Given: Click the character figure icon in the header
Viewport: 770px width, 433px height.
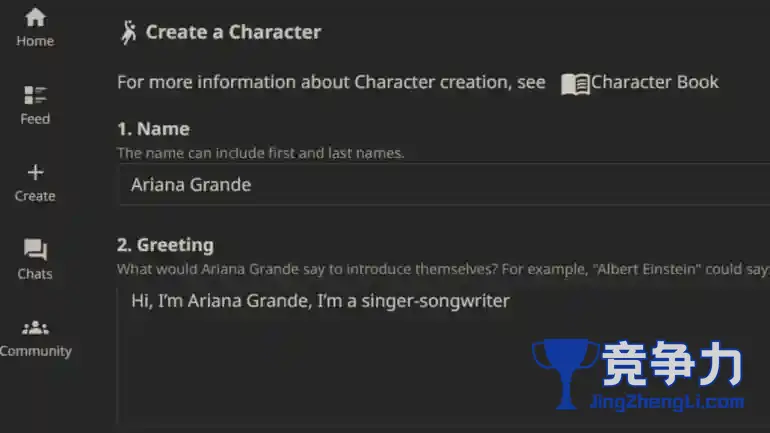Looking at the screenshot, I should pyautogui.click(x=128, y=32).
